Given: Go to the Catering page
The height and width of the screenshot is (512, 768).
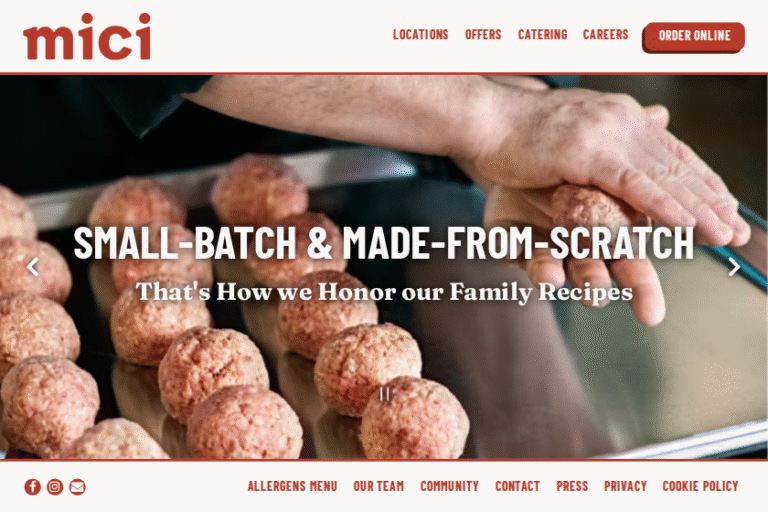Looking at the screenshot, I should 543,35.
